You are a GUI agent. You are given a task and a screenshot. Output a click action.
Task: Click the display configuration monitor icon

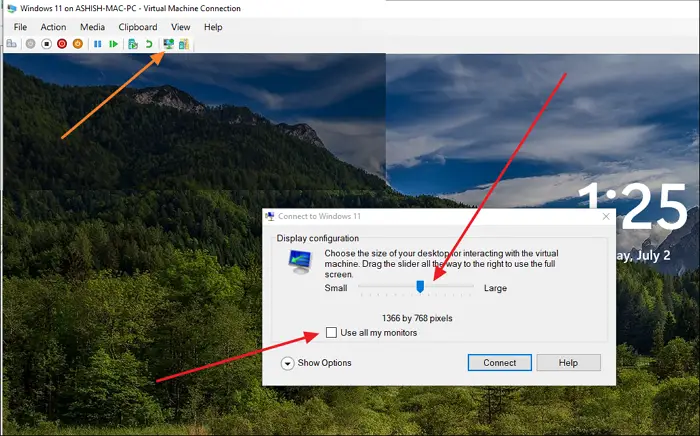(300, 262)
